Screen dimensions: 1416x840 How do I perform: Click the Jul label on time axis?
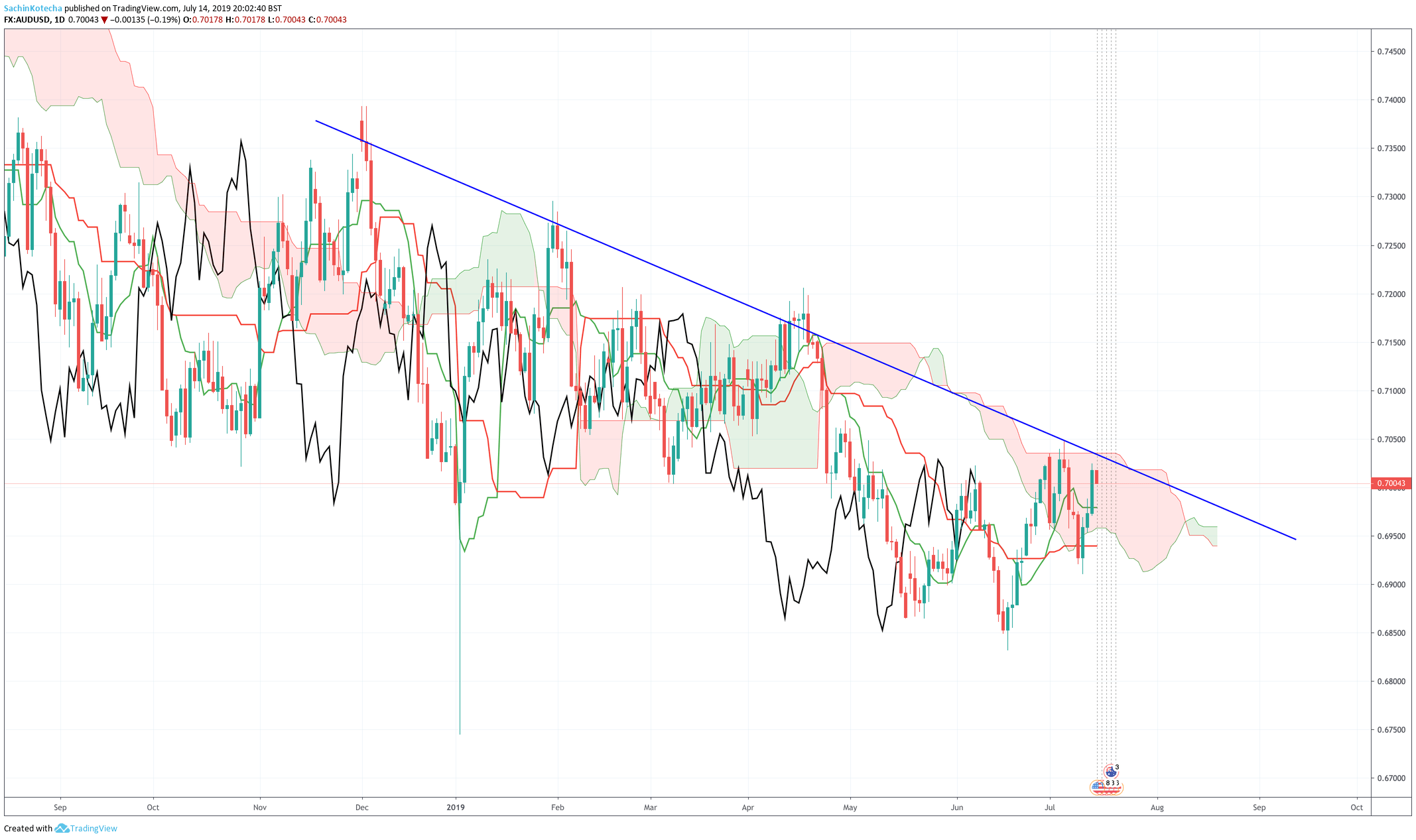coord(1050,808)
